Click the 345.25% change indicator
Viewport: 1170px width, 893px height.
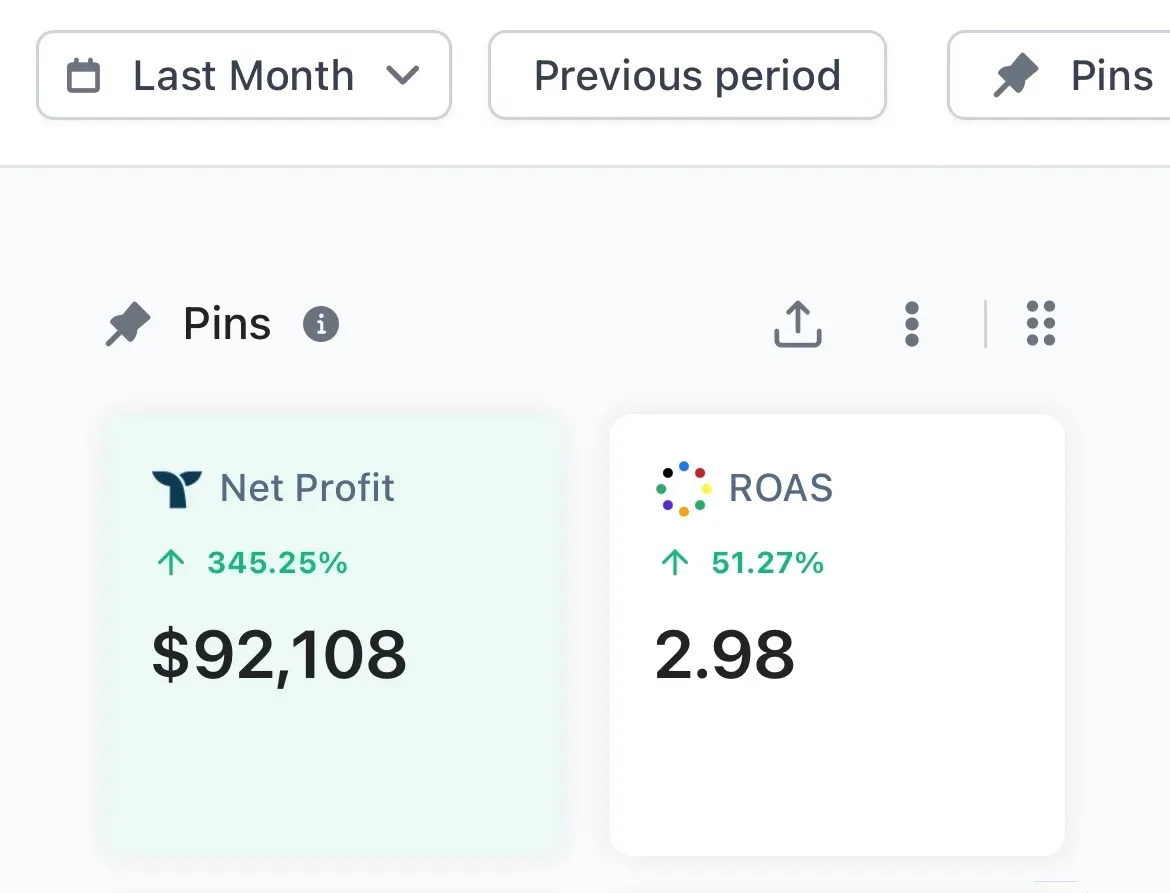(x=277, y=563)
